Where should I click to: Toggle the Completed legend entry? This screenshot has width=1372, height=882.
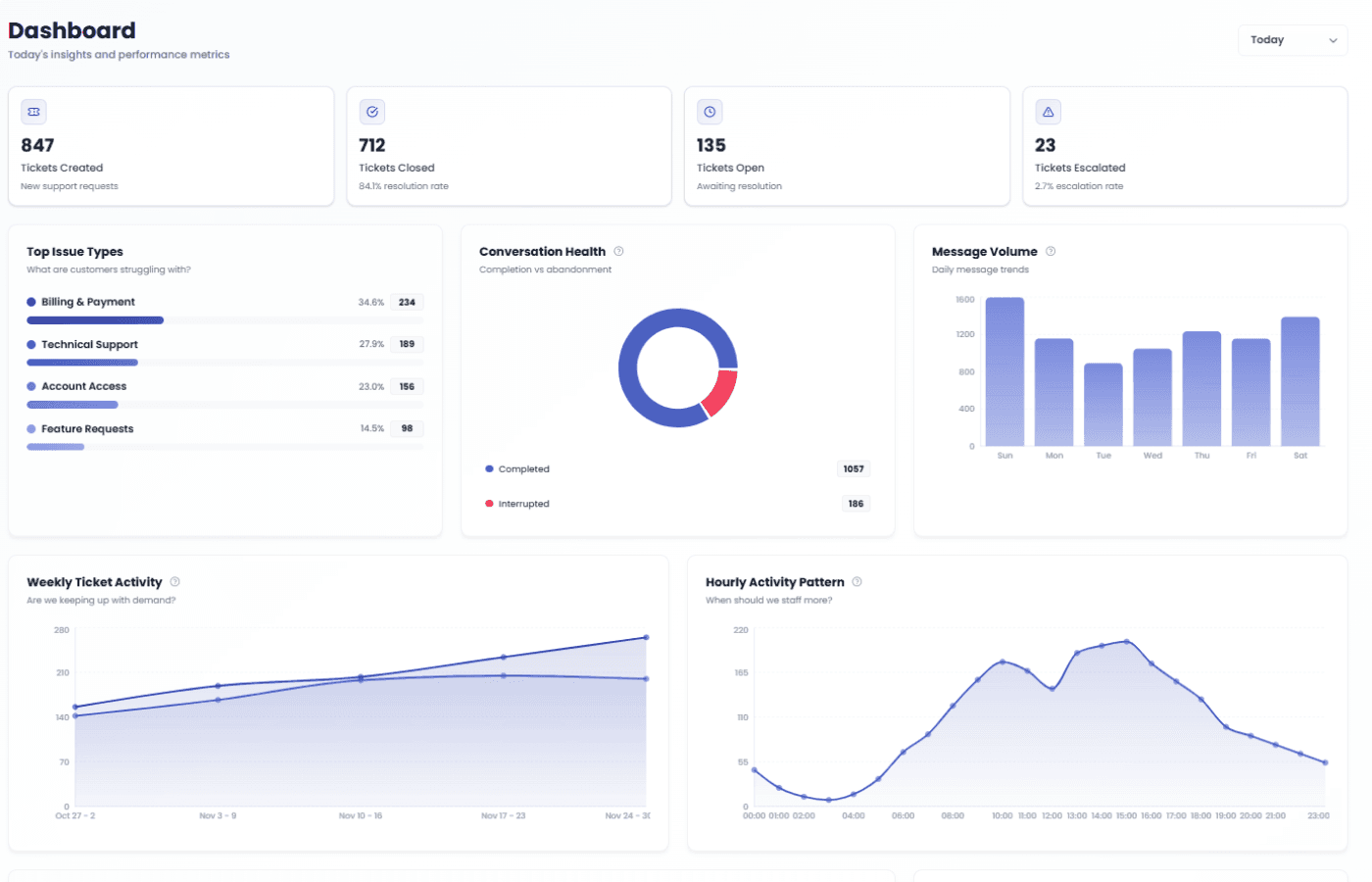click(x=517, y=468)
